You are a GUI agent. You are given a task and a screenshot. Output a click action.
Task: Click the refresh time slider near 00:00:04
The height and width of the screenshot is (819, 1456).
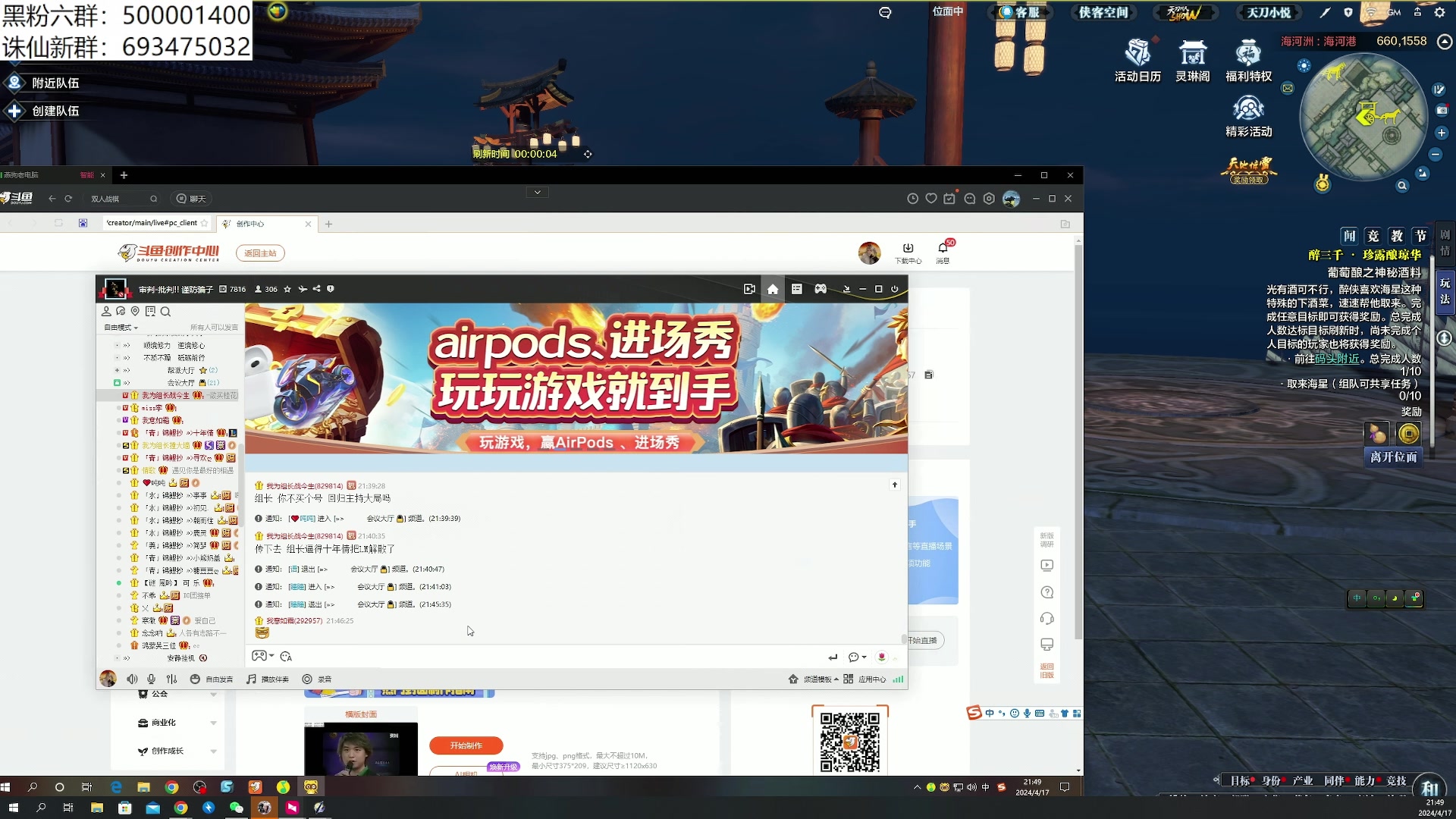[588, 154]
